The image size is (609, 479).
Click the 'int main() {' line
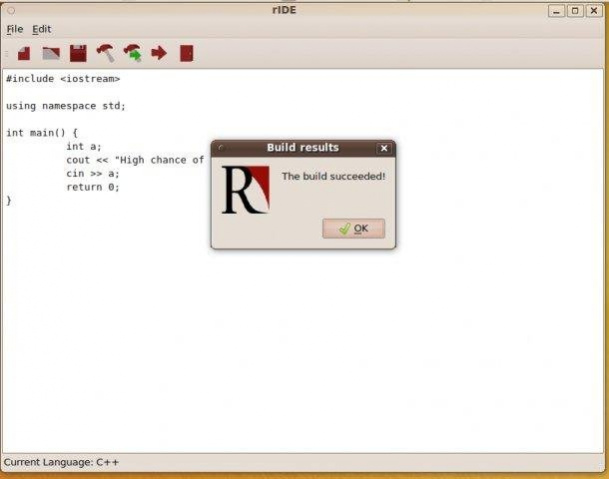coord(42,133)
